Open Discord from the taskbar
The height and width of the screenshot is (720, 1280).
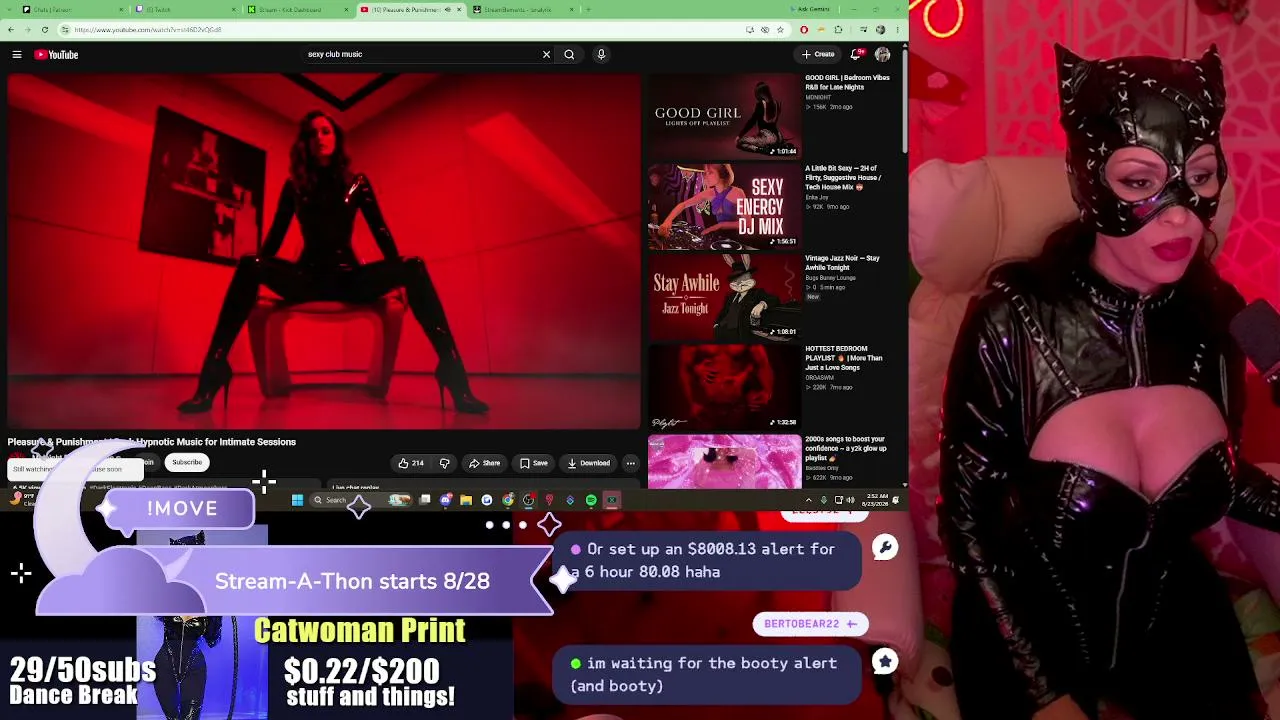tap(446, 500)
